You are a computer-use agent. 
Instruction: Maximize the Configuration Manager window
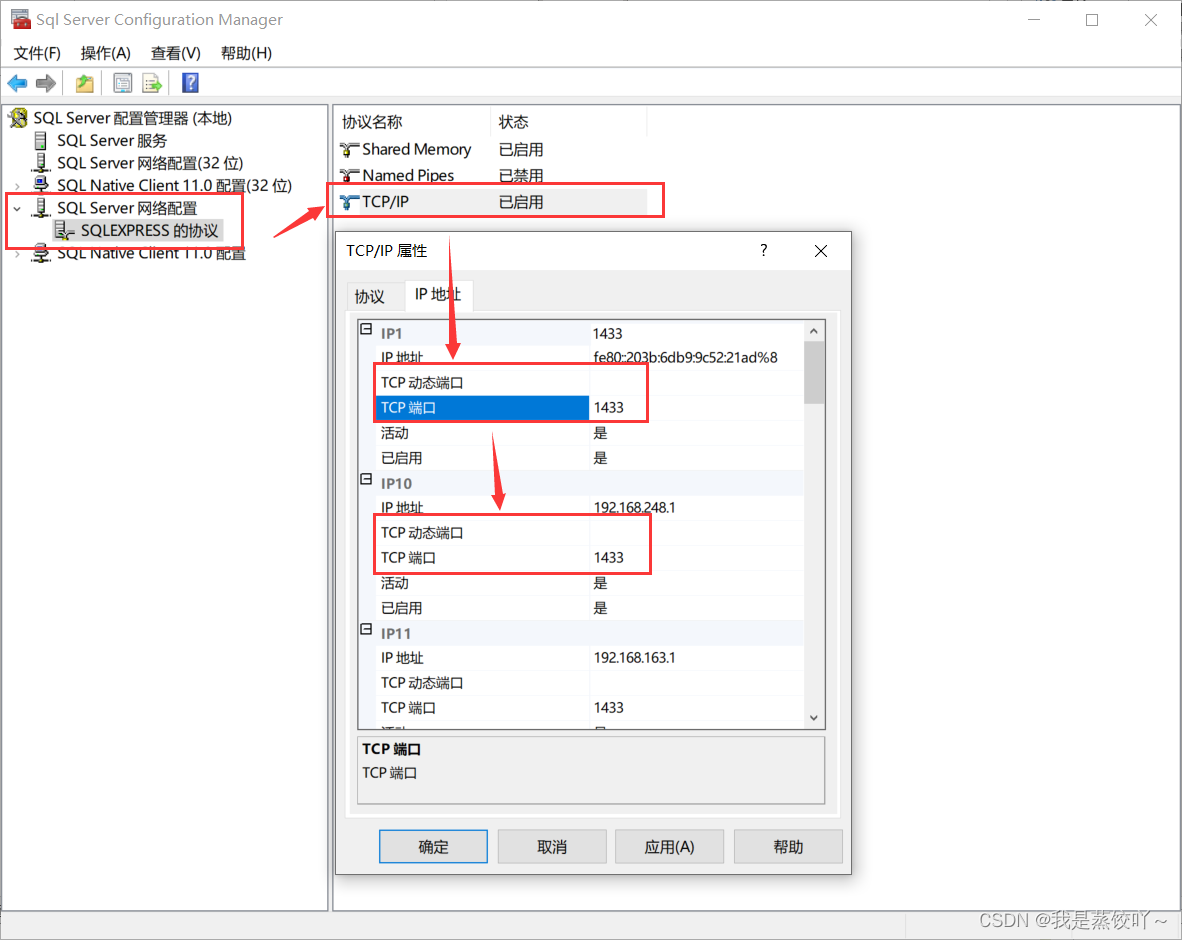1092,20
